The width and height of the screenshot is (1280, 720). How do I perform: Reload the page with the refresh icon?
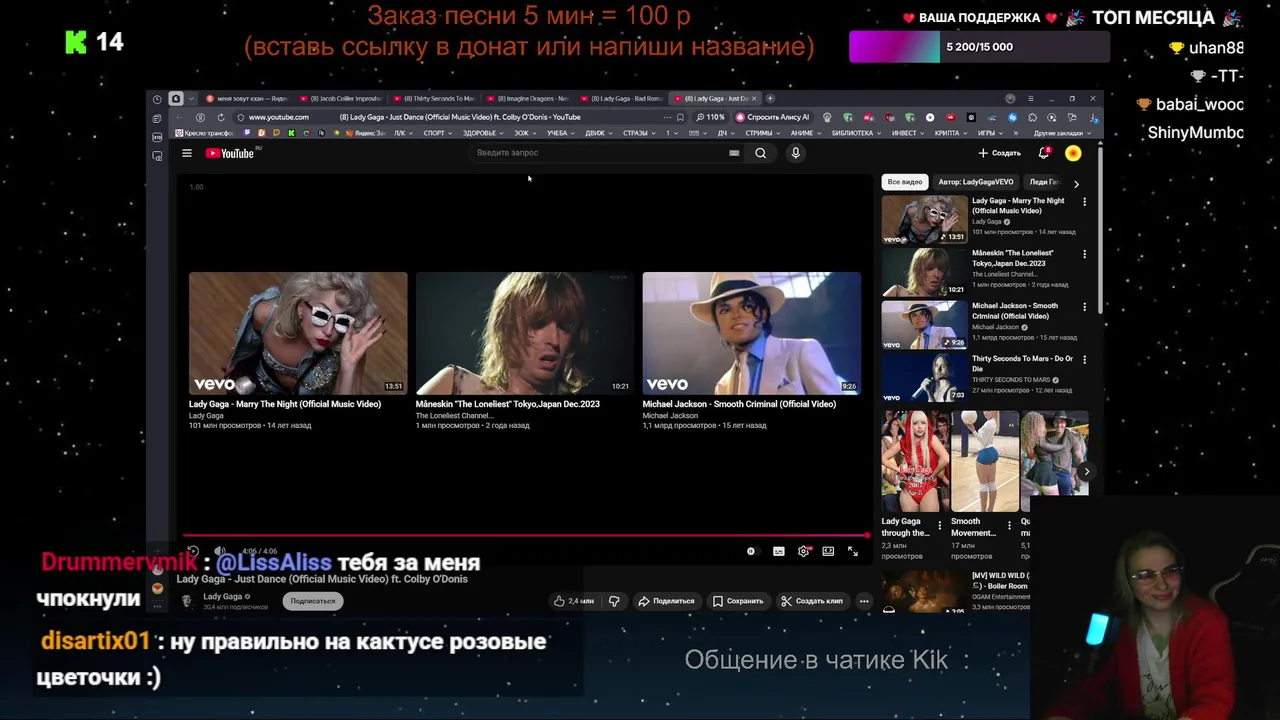tap(221, 117)
